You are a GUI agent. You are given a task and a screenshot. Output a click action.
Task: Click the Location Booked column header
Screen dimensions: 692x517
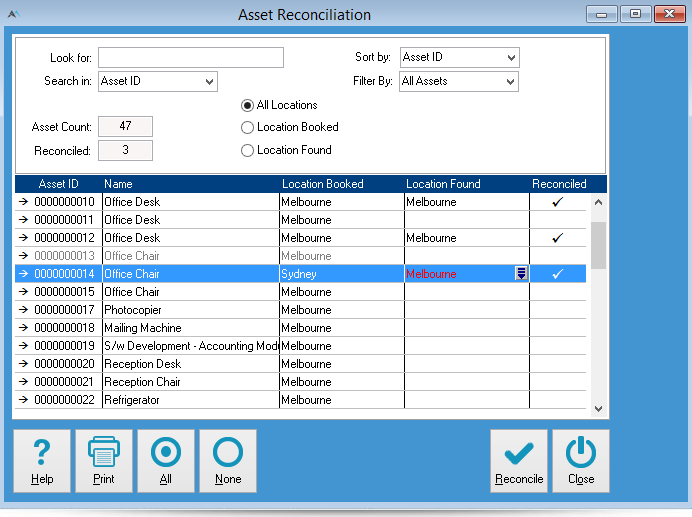(323, 184)
